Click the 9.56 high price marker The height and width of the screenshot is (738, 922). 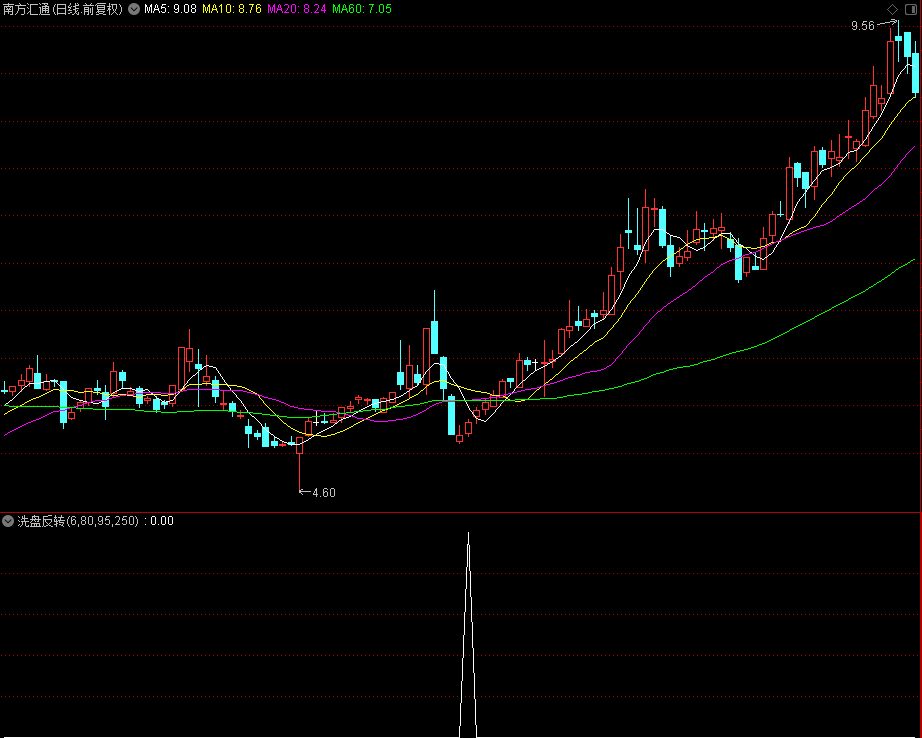[862, 26]
